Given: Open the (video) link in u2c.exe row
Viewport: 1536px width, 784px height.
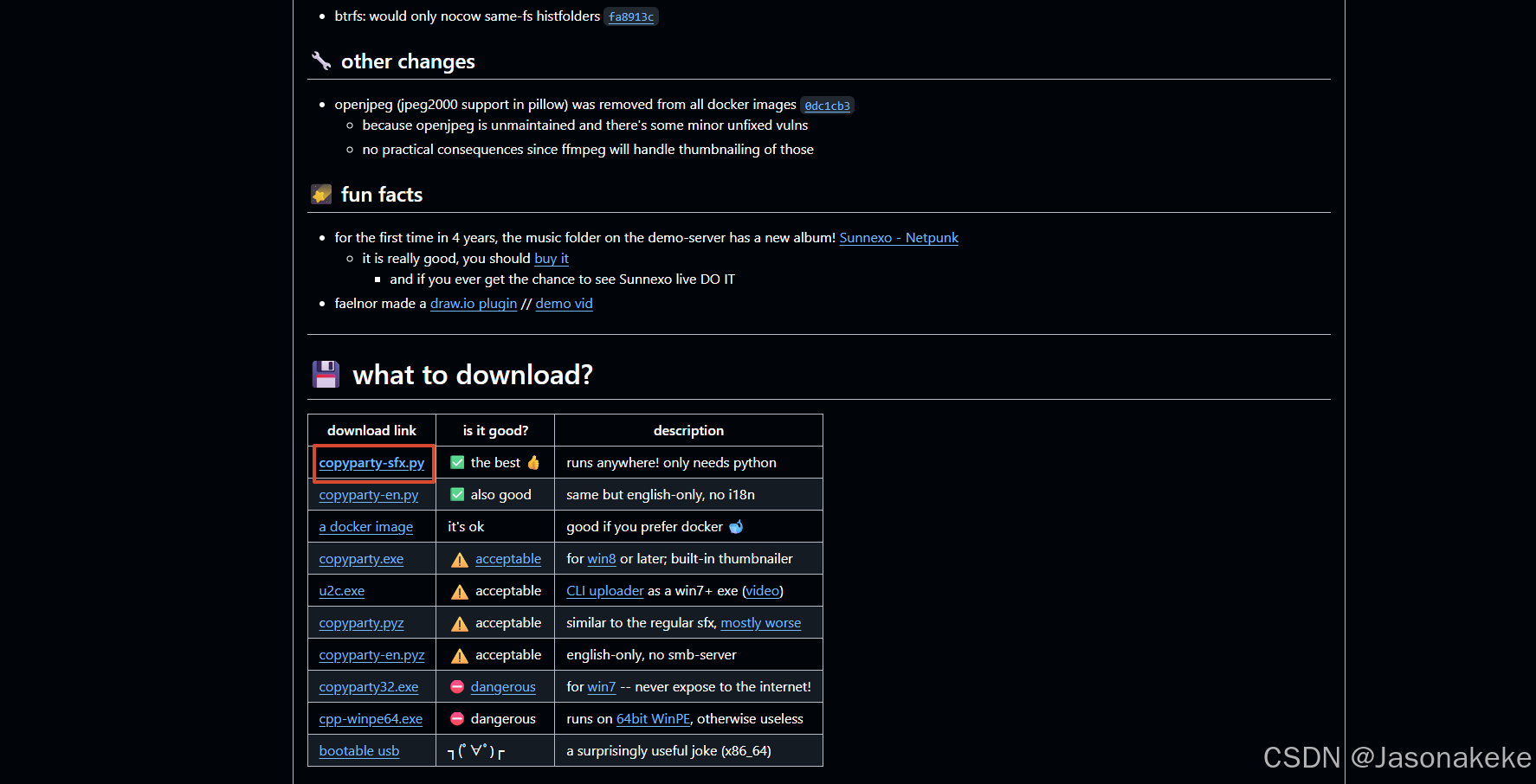Looking at the screenshot, I should coord(763,591).
